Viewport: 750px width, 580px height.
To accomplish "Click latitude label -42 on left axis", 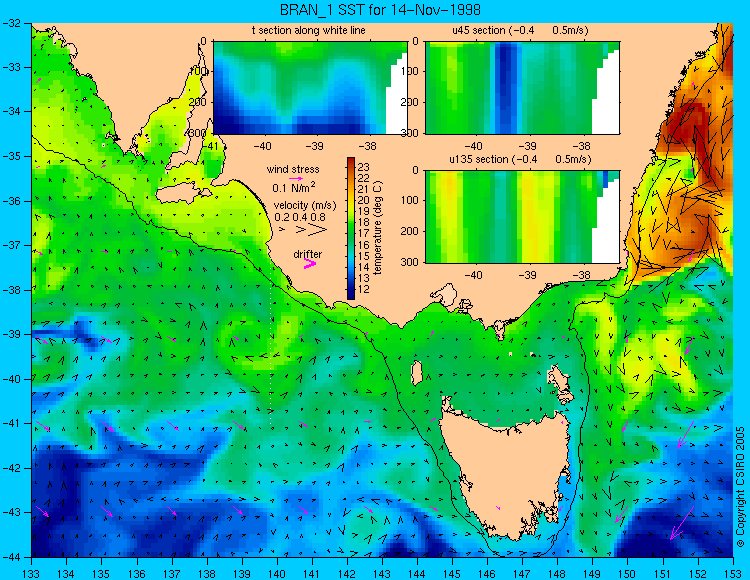I will pyautogui.click(x=12, y=468).
